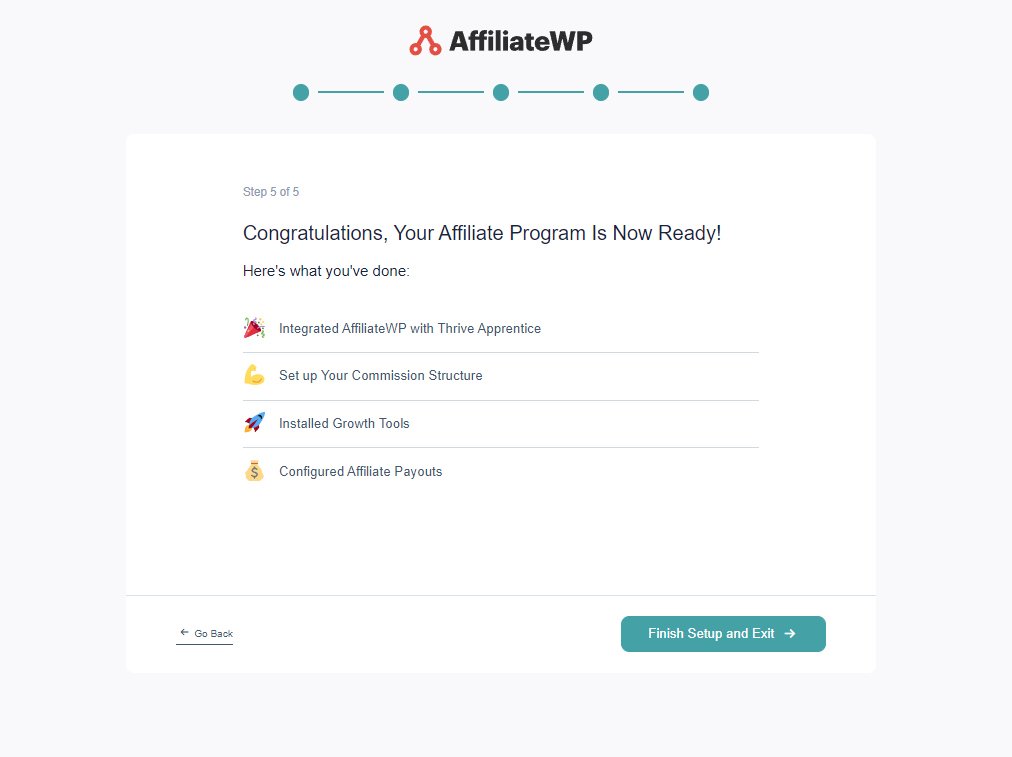
Task: Go Back to the previous step
Action: 205,634
